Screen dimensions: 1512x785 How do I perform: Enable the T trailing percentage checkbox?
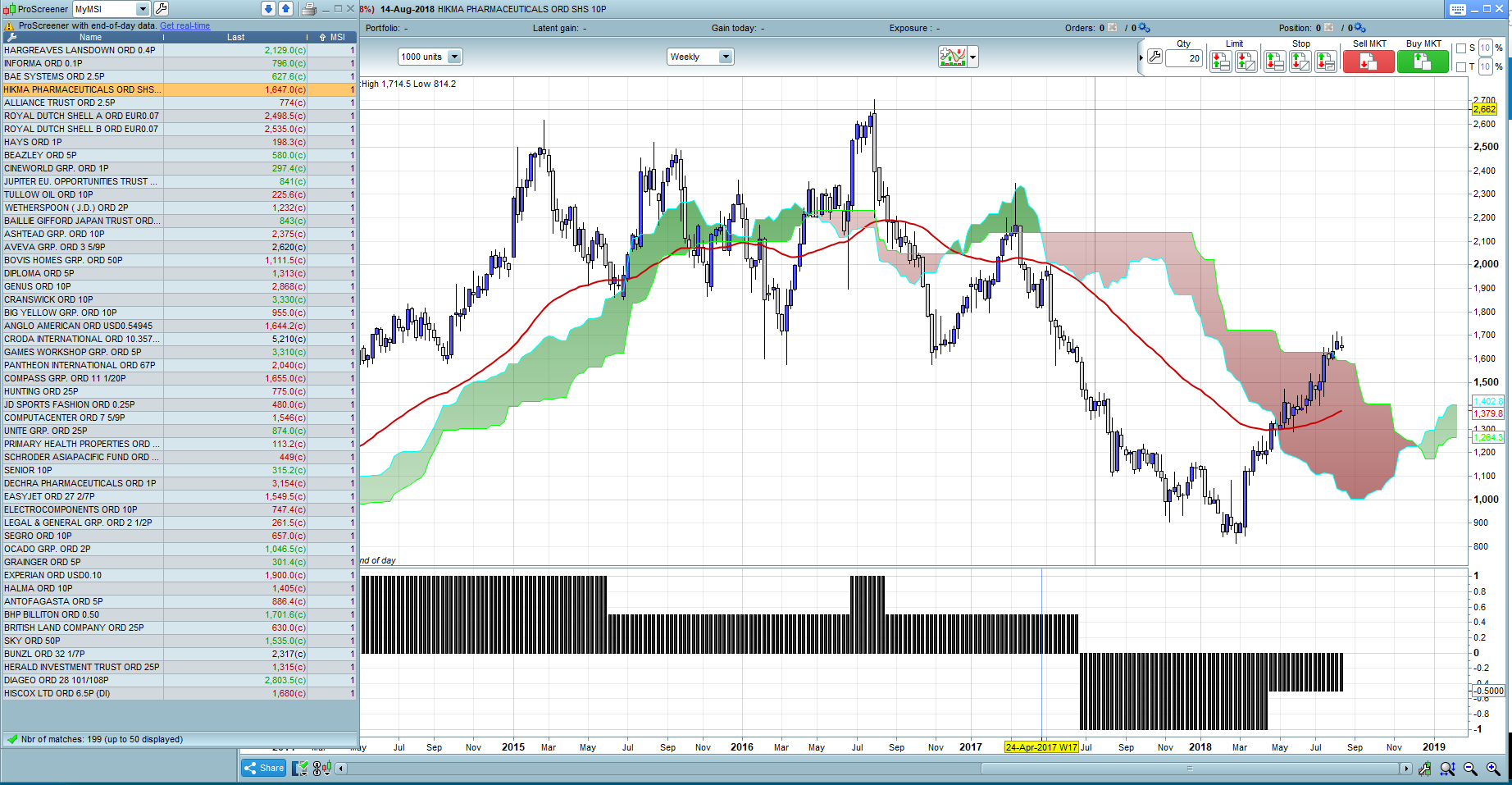tap(1461, 67)
